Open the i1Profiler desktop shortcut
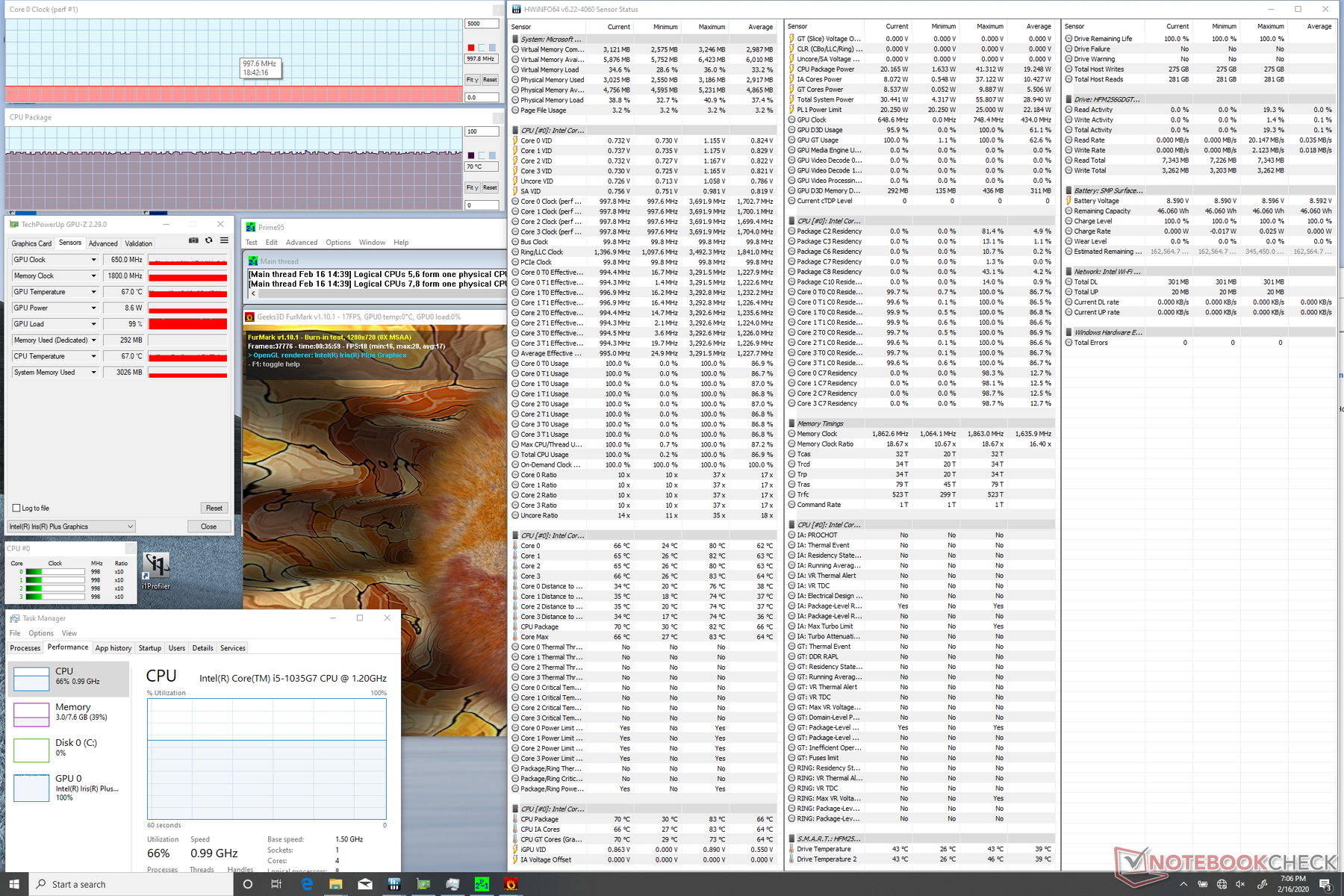 pyautogui.click(x=156, y=571)
